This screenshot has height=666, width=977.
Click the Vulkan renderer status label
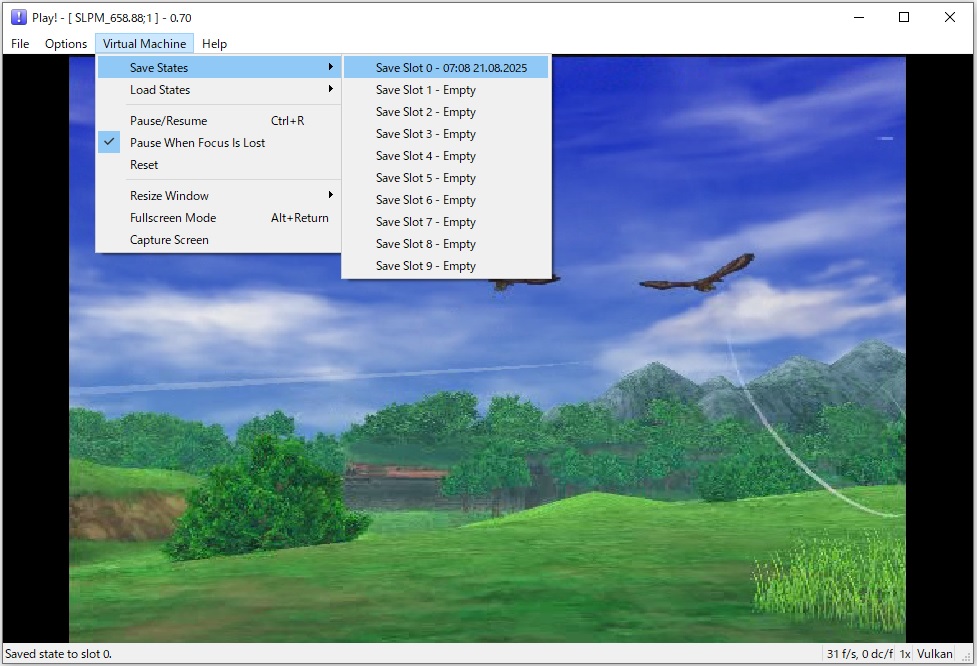[935, 654]
